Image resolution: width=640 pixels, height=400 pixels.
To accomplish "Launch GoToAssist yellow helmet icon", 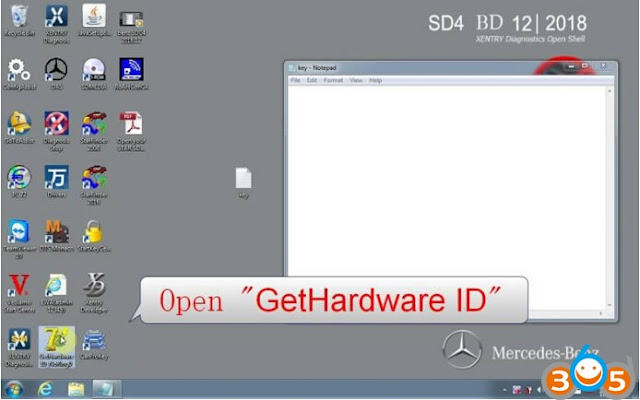I will [19, 127].
